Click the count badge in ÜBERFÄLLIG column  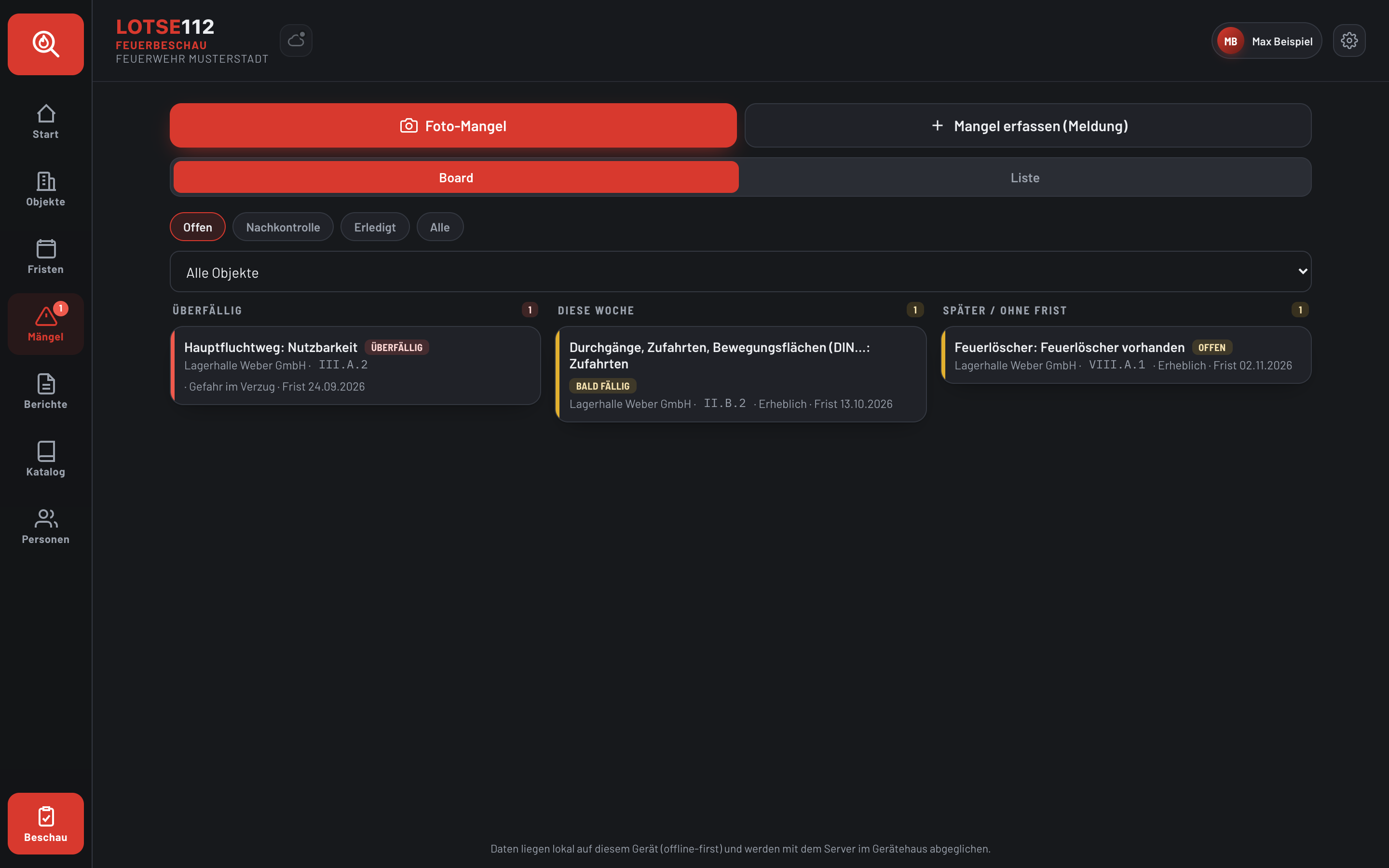tap(530, 310)
